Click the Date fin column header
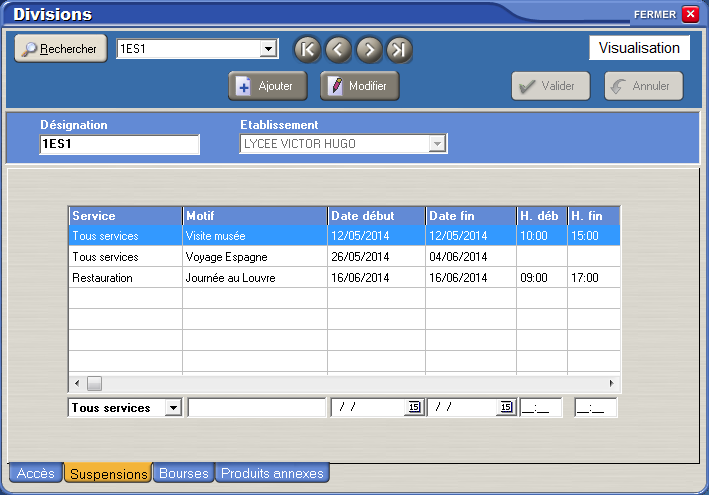Screen dimensions: 709x495 [x=471, y=216]
